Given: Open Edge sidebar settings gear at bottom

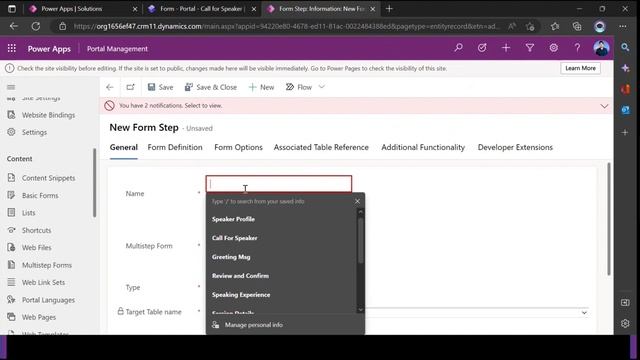Looking at the screenshot, I should click(x=625, y=324).
